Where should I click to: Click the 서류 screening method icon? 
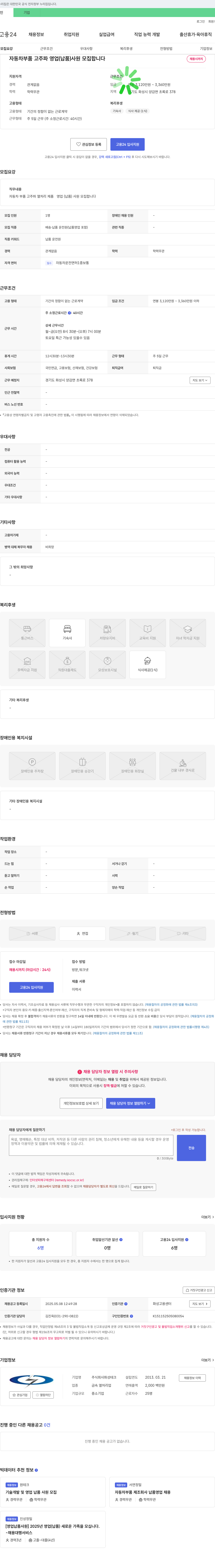(32, 933)
